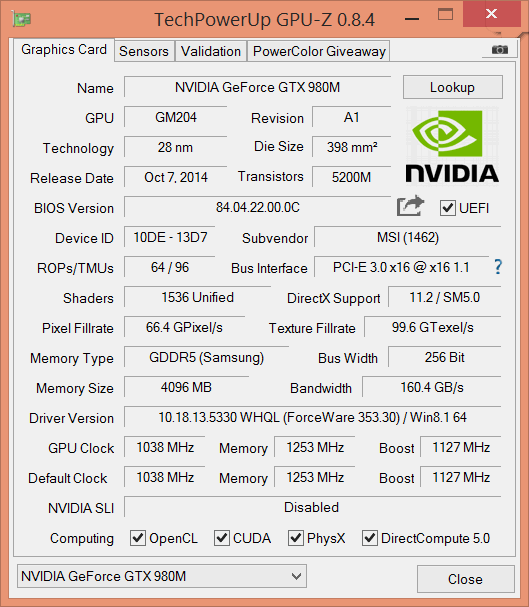Click the NVIDIA logo image
Screen dimensions: 529x607
click(452, 147)
